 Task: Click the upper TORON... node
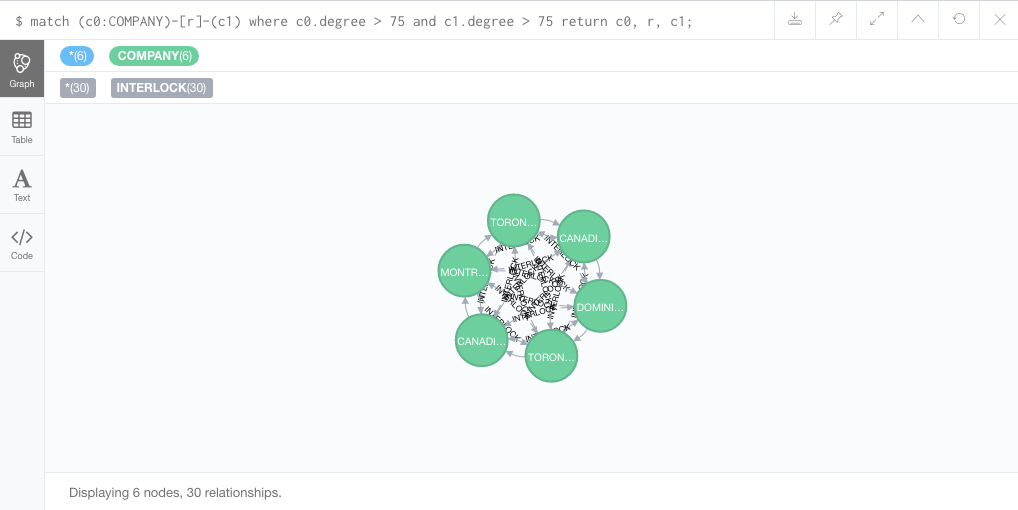click(x=514, y=221)
